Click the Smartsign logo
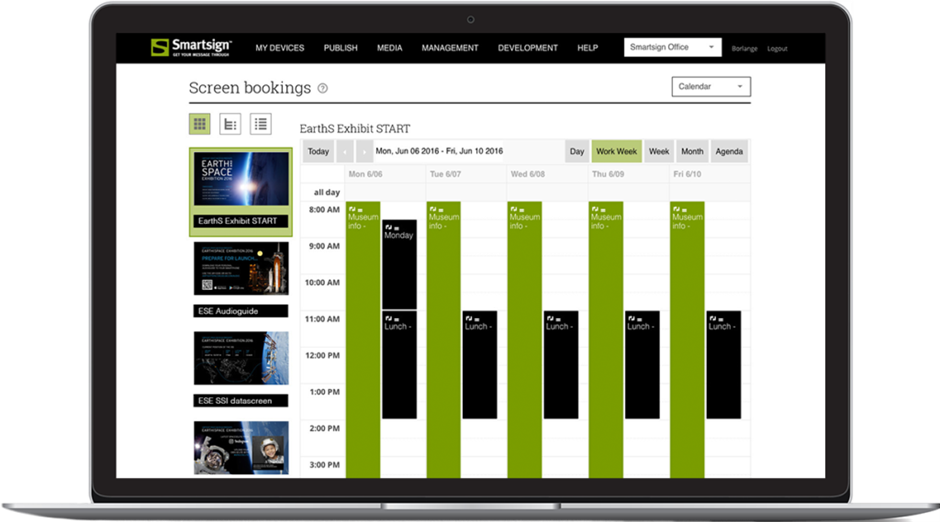 [189, 47]
